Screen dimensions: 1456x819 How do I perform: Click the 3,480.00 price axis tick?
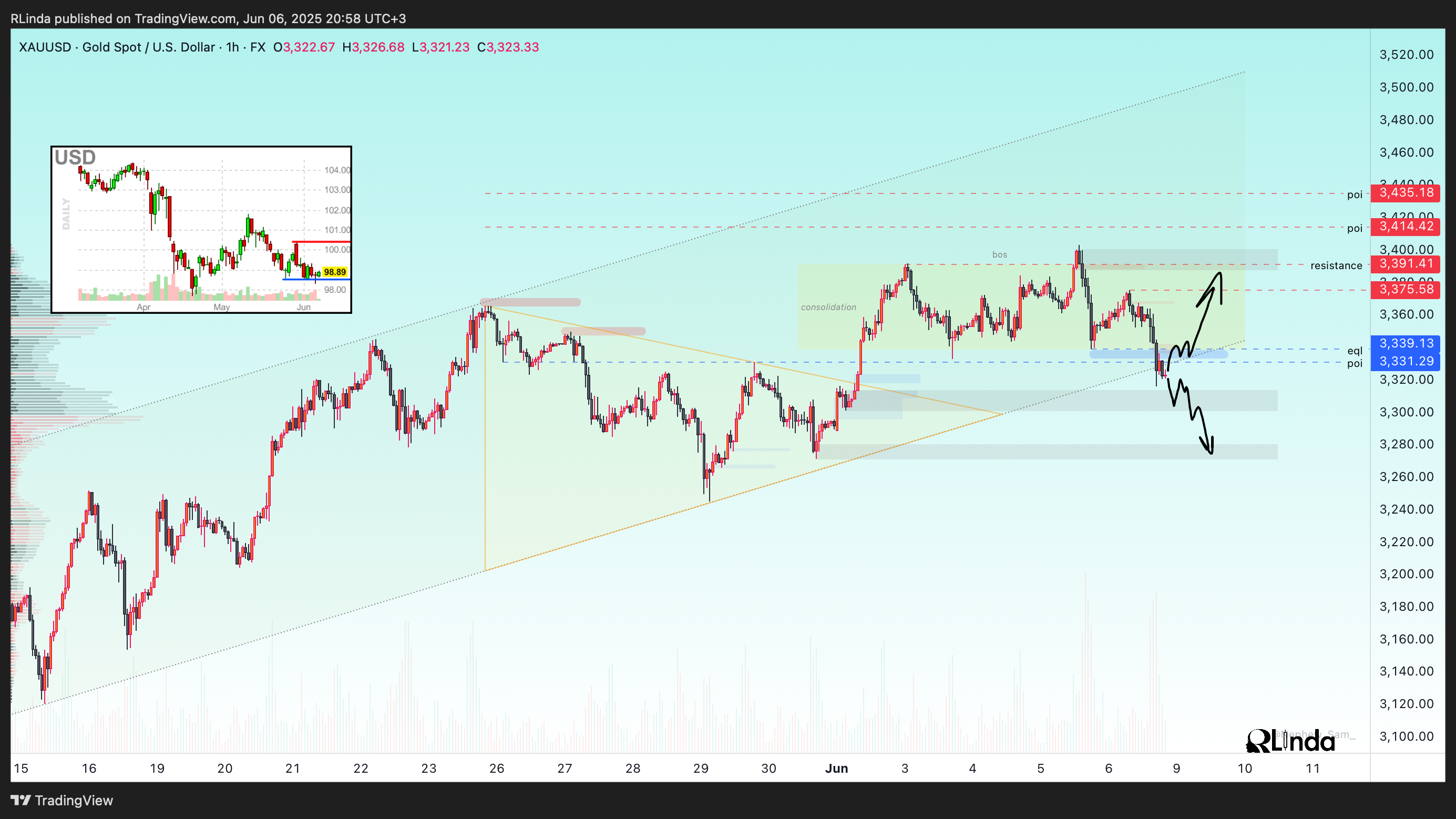(x=1406, y=120)
